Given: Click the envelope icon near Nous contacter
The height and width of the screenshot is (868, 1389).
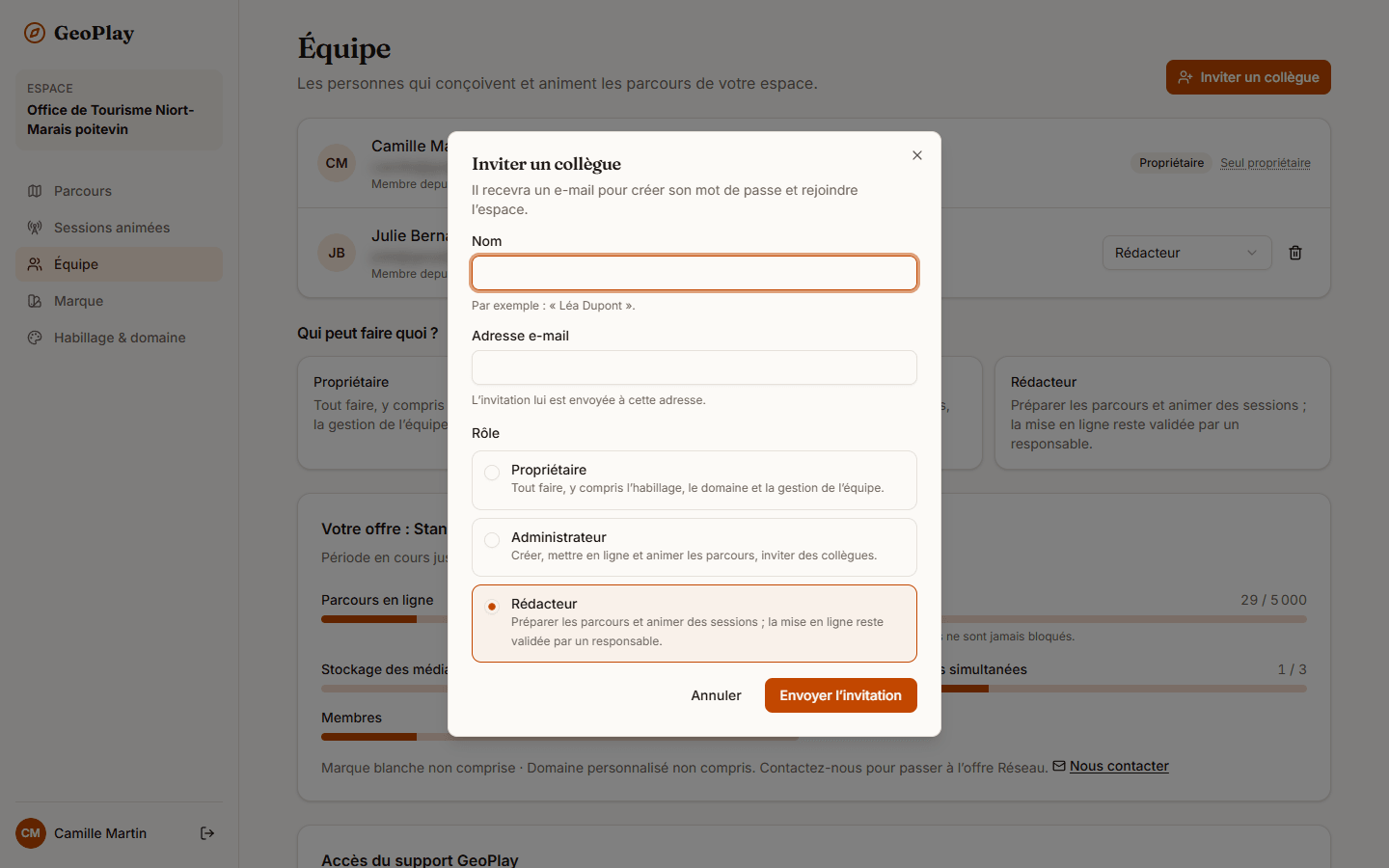Looking at the screenshot, I should pyautogui.click(x=1059, y=766).
